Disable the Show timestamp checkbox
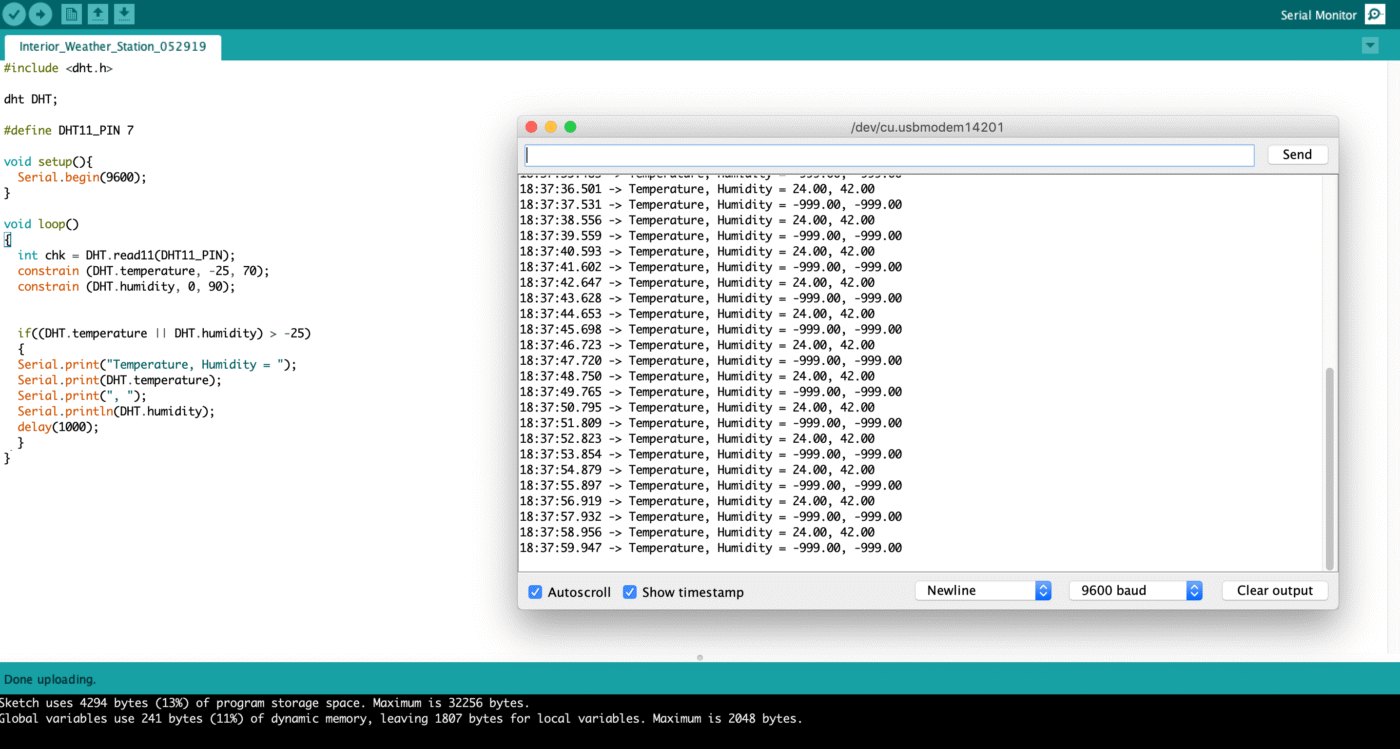This screenshot has width=1400, height=749. click(630, 592)
